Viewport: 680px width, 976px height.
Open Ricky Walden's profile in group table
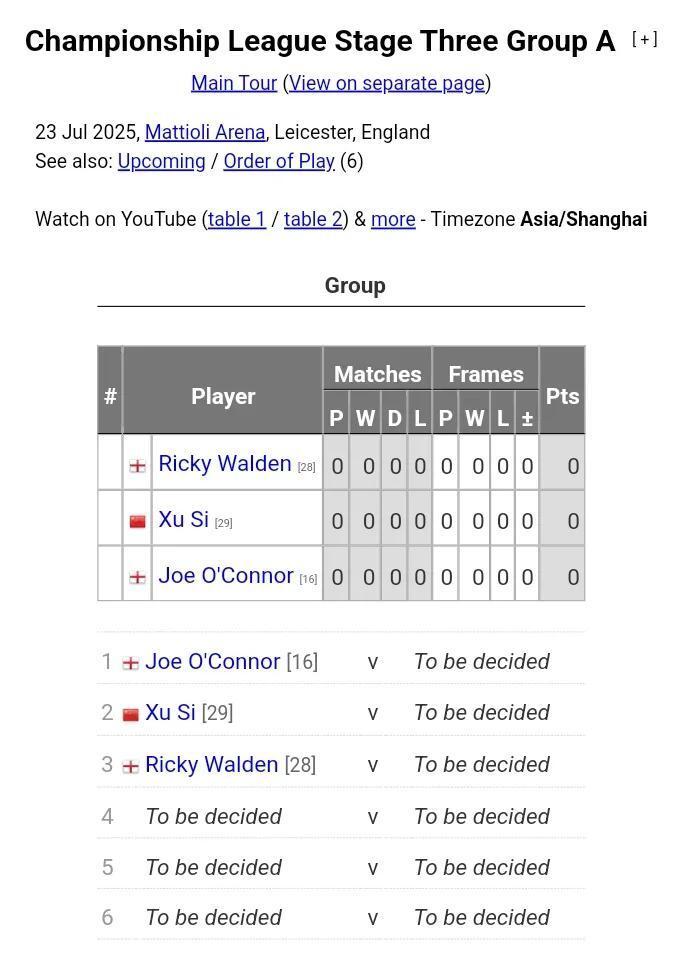(225, 463)
